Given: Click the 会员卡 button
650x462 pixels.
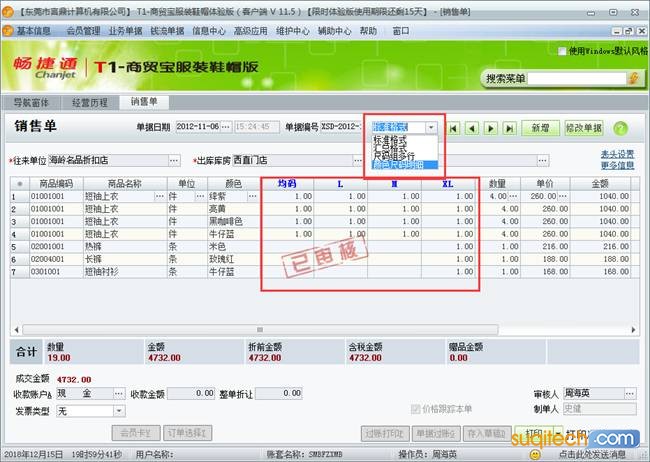Looking at the screenshot, I should click(136, 433).
